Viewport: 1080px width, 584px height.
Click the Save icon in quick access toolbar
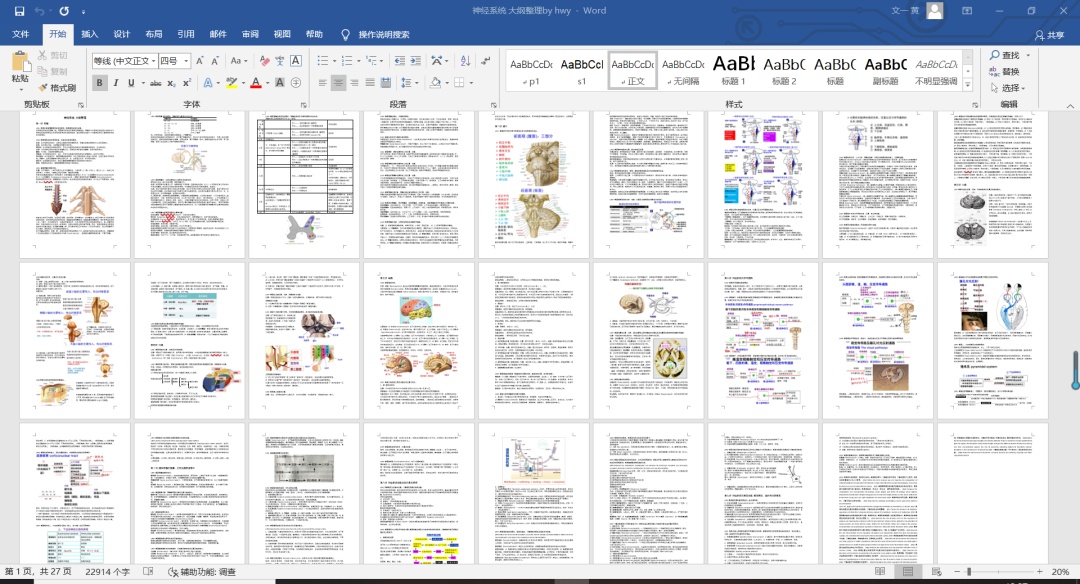coord(18,11)
